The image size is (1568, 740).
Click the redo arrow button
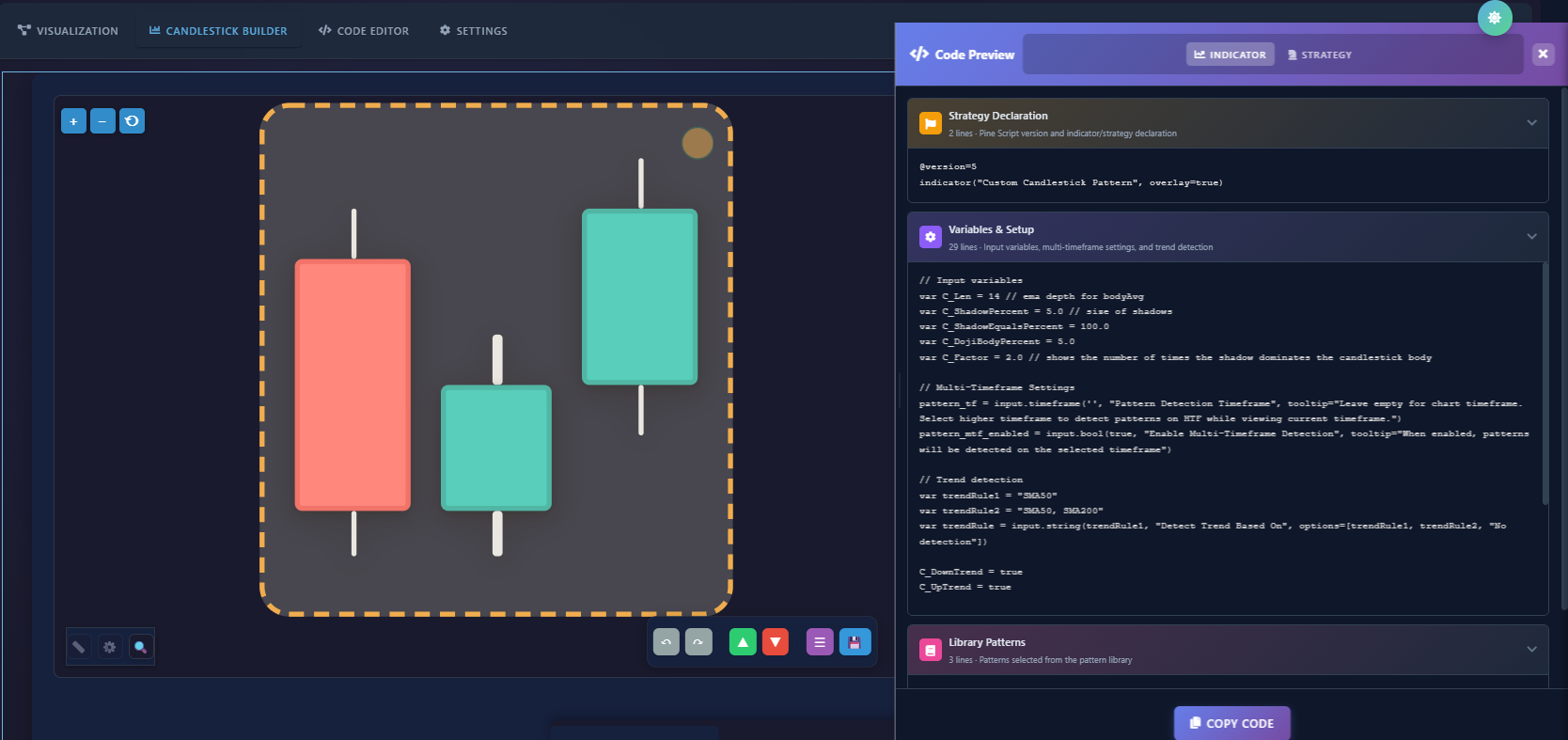698,642
